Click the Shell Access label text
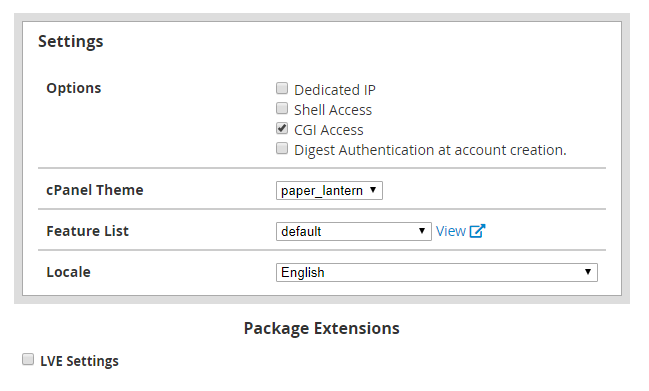The image size is (649, 391). coord(333,110)
